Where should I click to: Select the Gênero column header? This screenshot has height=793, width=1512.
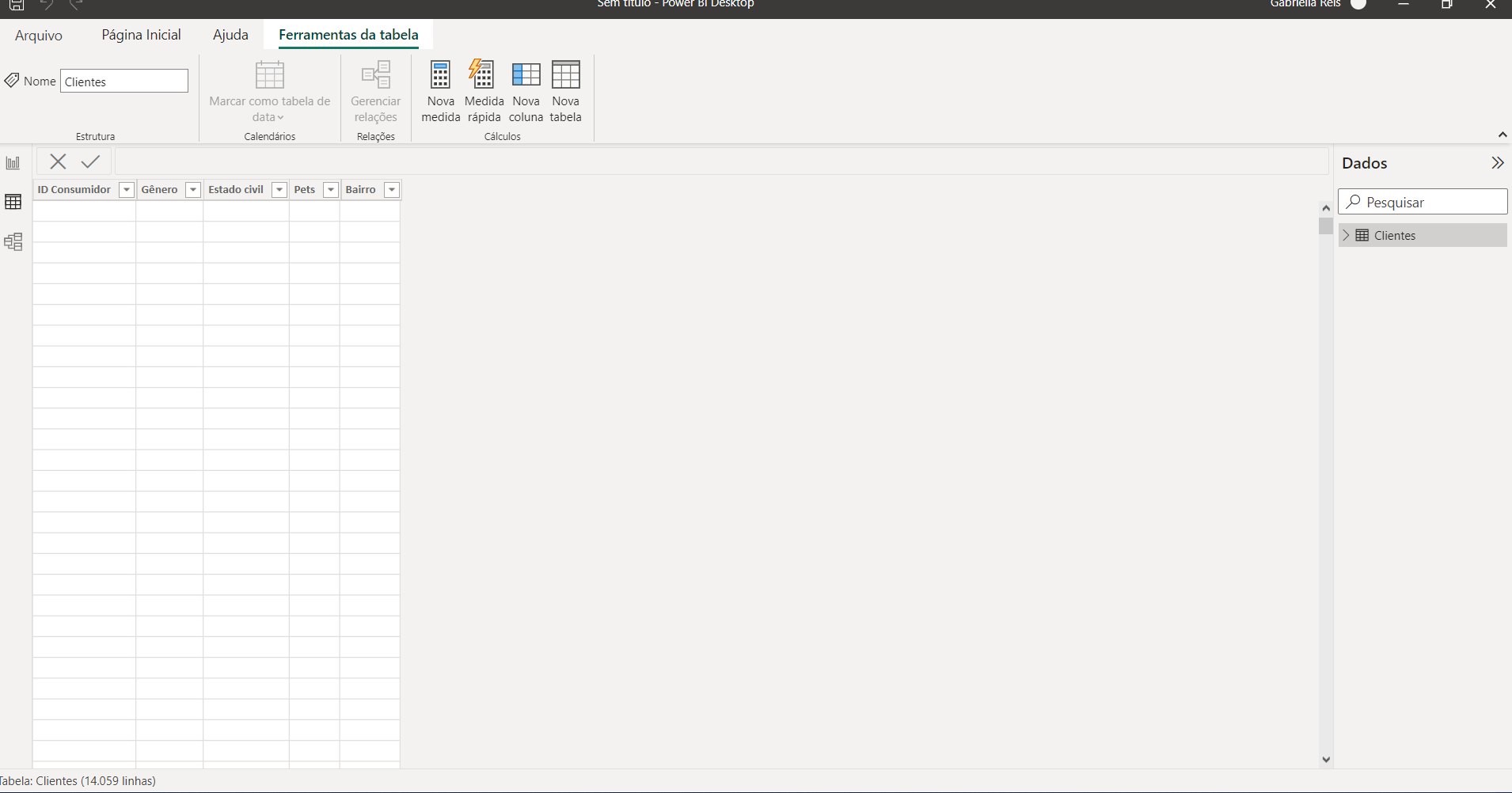[160, 190]
